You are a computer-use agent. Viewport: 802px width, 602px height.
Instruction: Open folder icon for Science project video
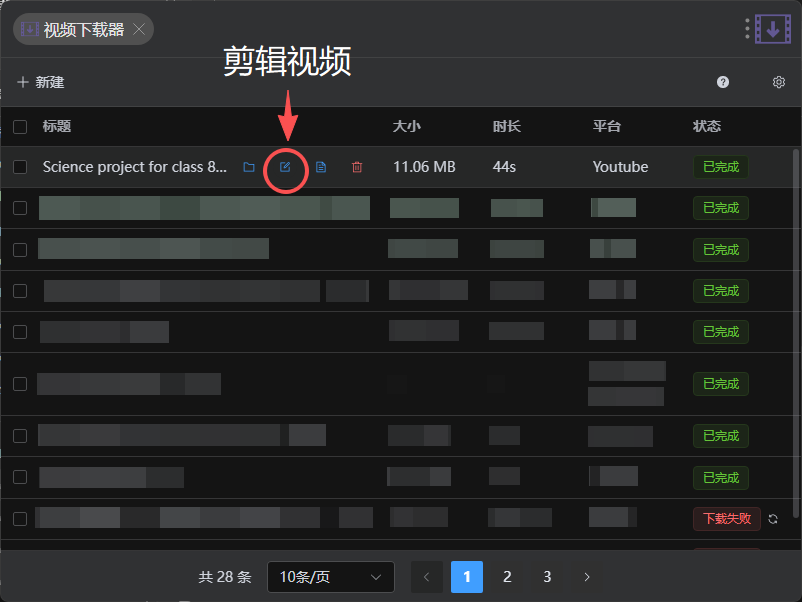click(x=249, y=167)
